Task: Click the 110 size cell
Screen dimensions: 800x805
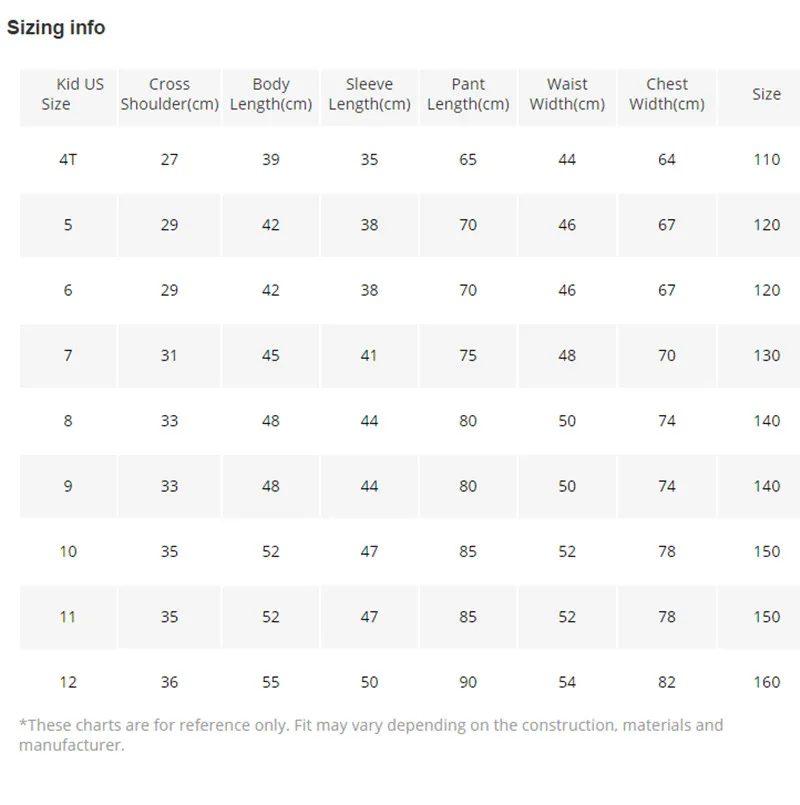Action: 766,160
